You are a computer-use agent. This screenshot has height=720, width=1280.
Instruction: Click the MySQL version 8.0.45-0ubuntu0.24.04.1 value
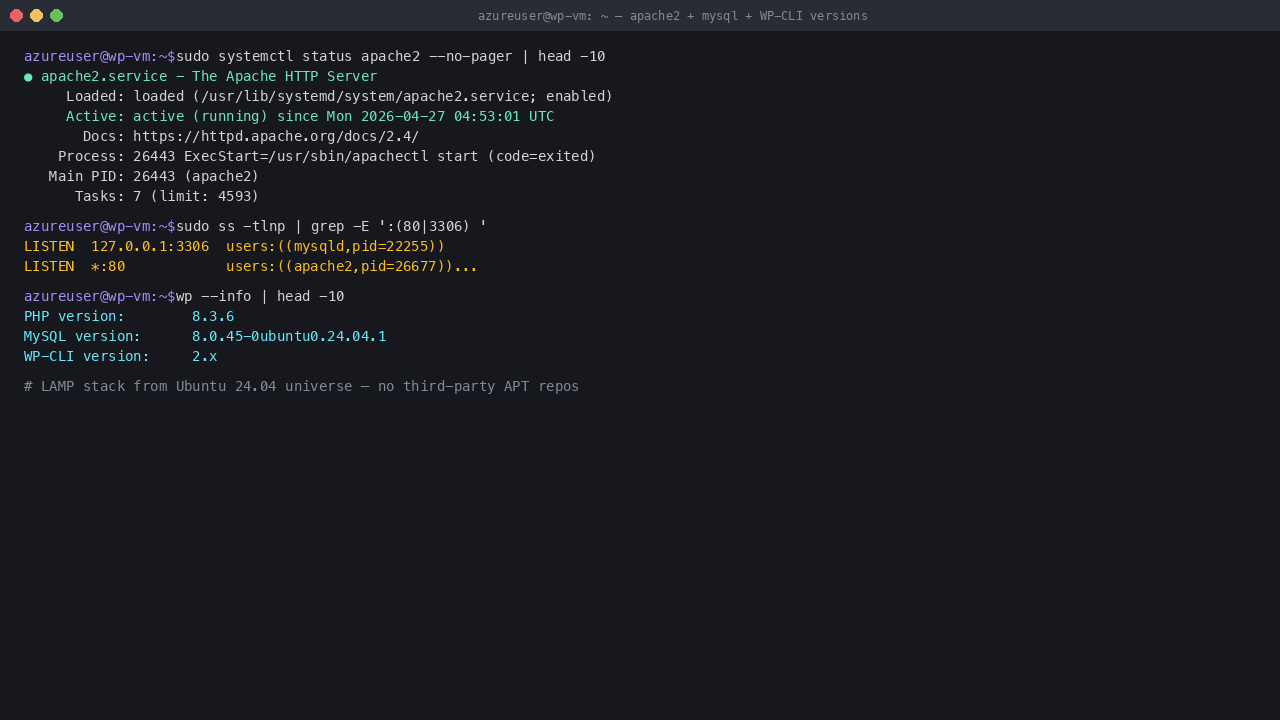tap(289, 336)
